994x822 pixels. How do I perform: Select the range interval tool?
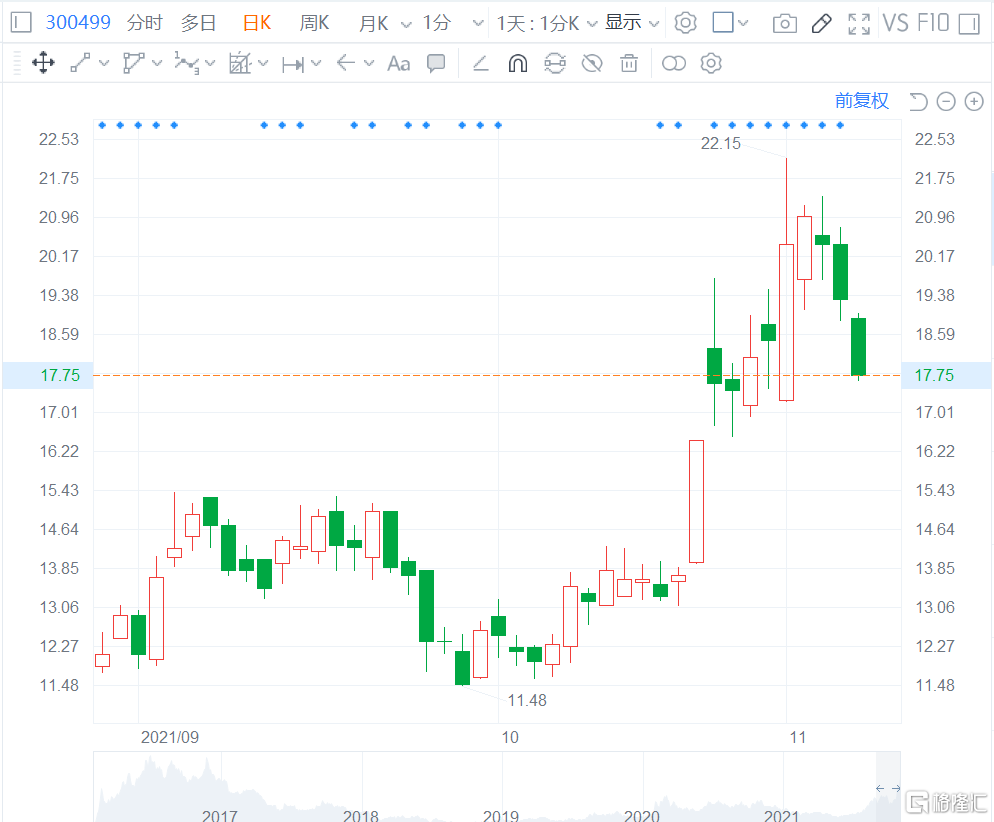click(293, 63)
